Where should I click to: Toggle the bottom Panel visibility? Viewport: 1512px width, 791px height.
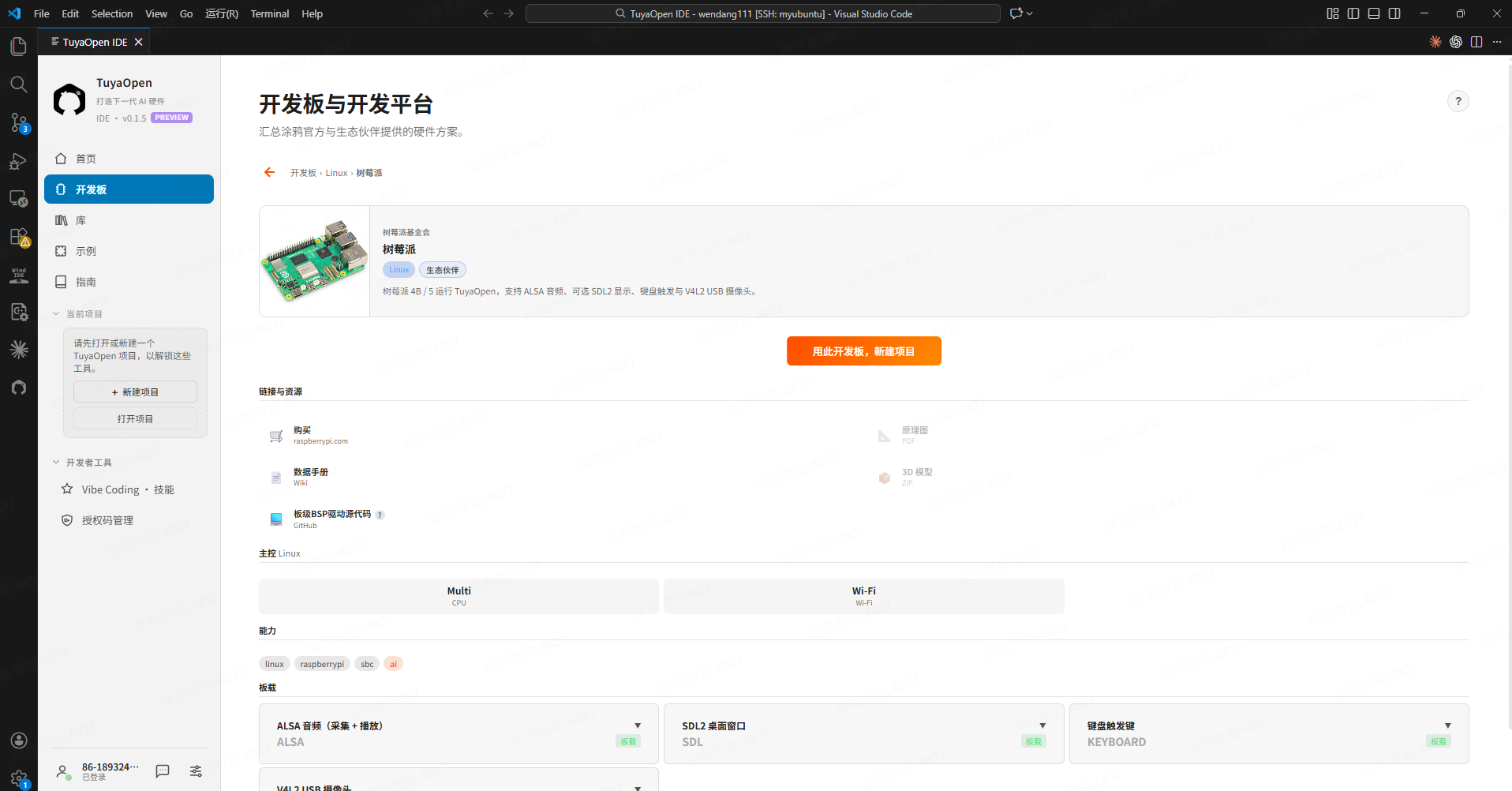point(1374,13)
